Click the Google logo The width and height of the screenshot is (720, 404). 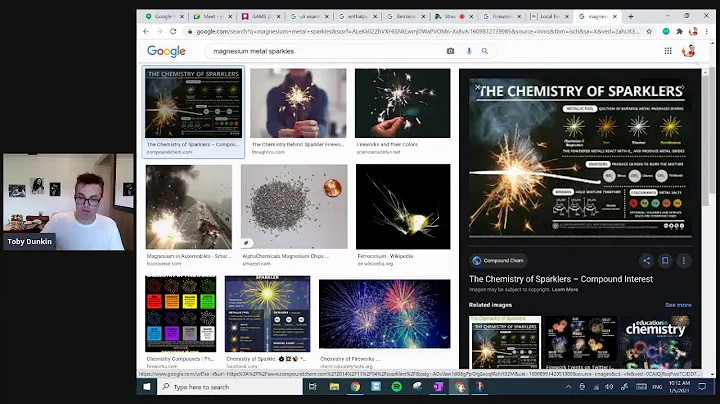[166, 51]
